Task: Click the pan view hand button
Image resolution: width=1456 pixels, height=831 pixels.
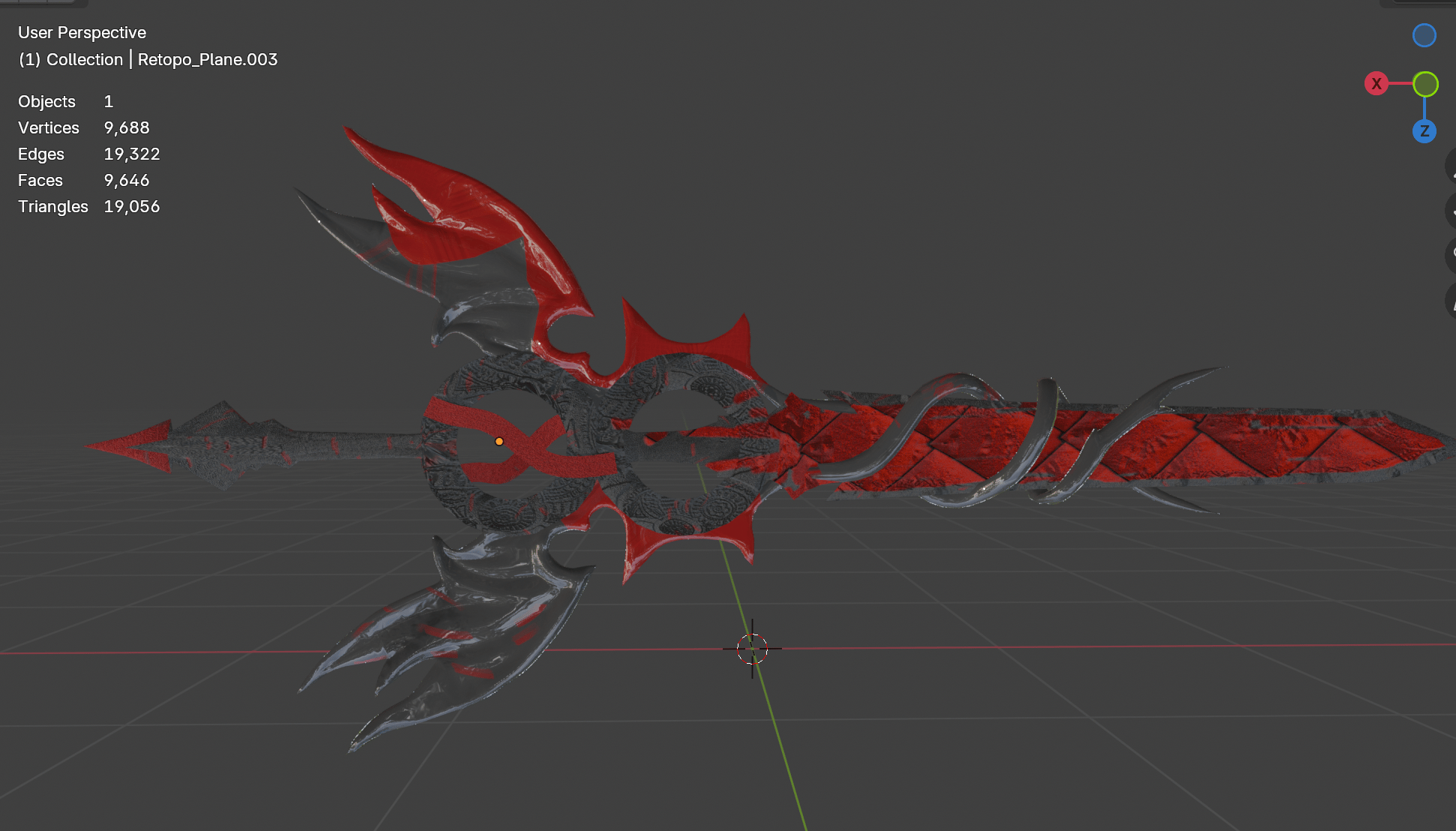Action: 1452,211
